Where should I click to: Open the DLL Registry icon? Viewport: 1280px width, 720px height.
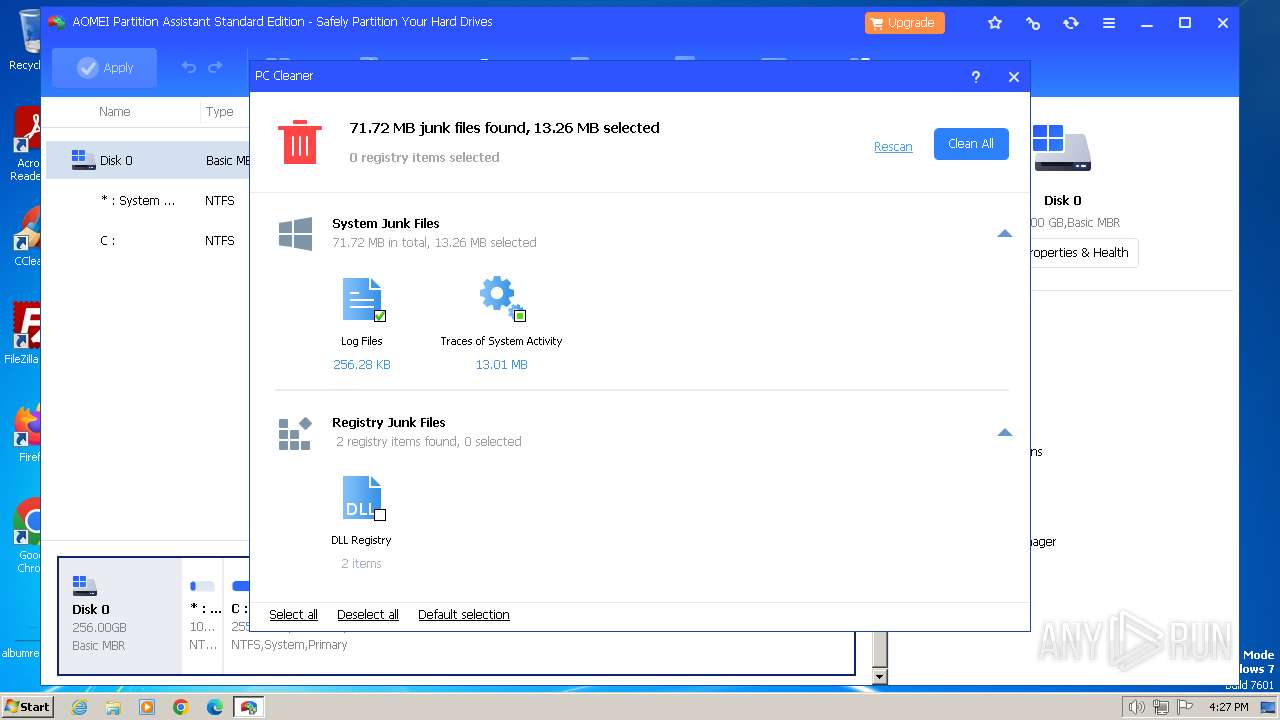pos(362,498)
